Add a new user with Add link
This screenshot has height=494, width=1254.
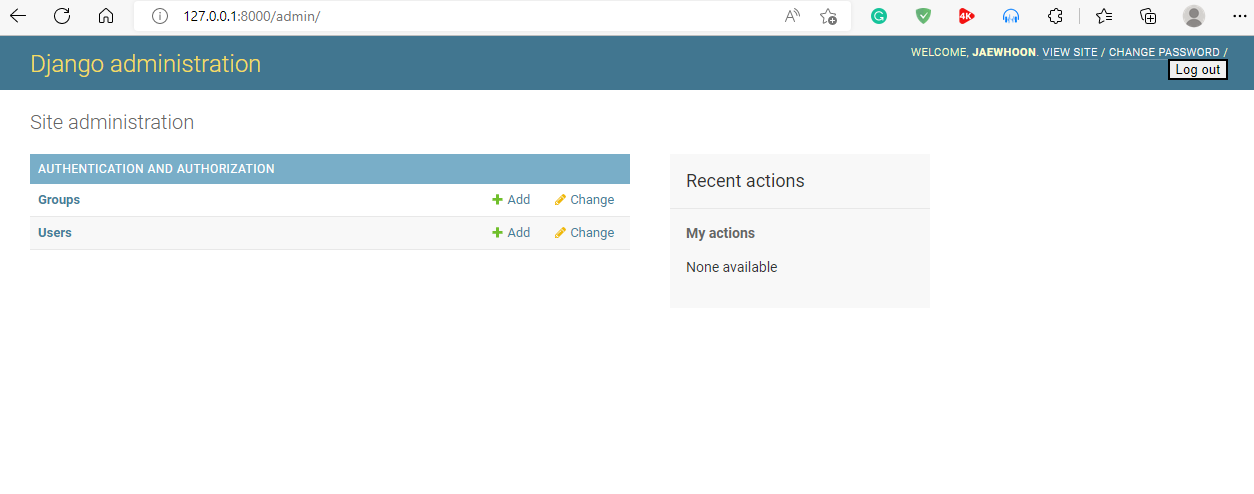(x=511, y=233)
